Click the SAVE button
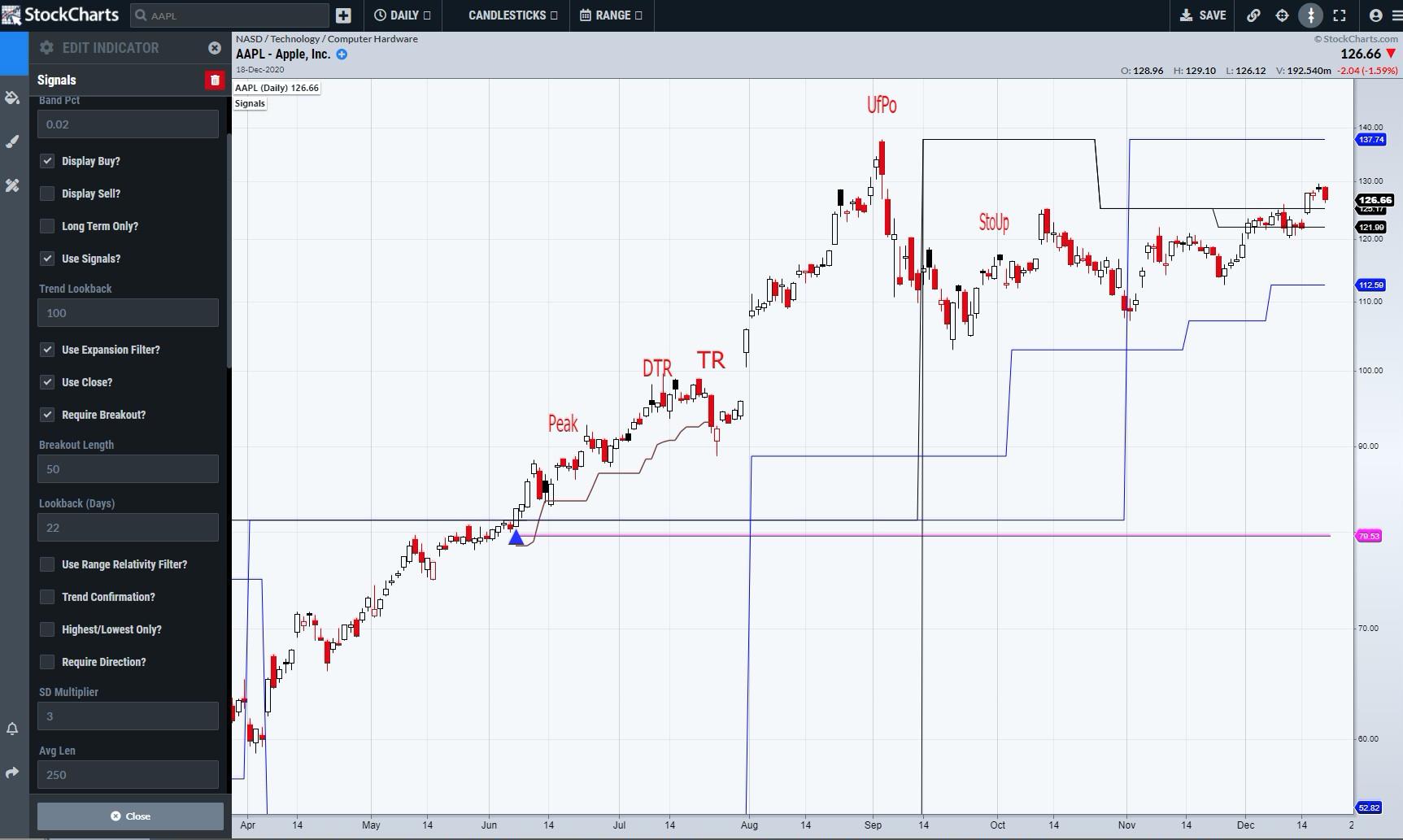The height and width of the screenshot is (840, 1403). pyautogui.click(x=1203, y=15)
